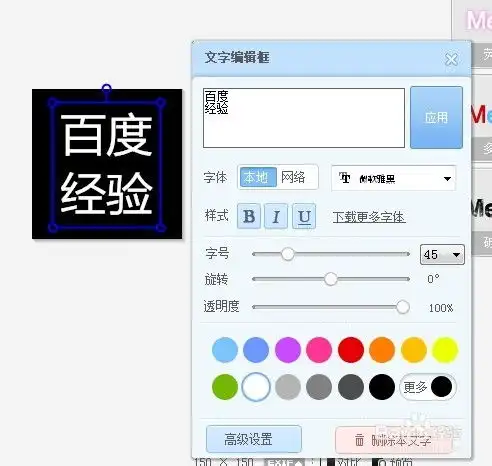This screenshot has width=492, height=466.
Task: Click the 应用 apply button
Action: coord(436,117)
